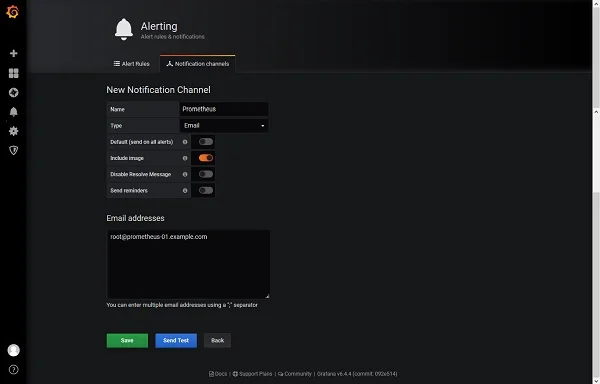The height and width of the screenshot is (384, 600).
Task: Click the Email addresses text area
Action: pos(188,264)
